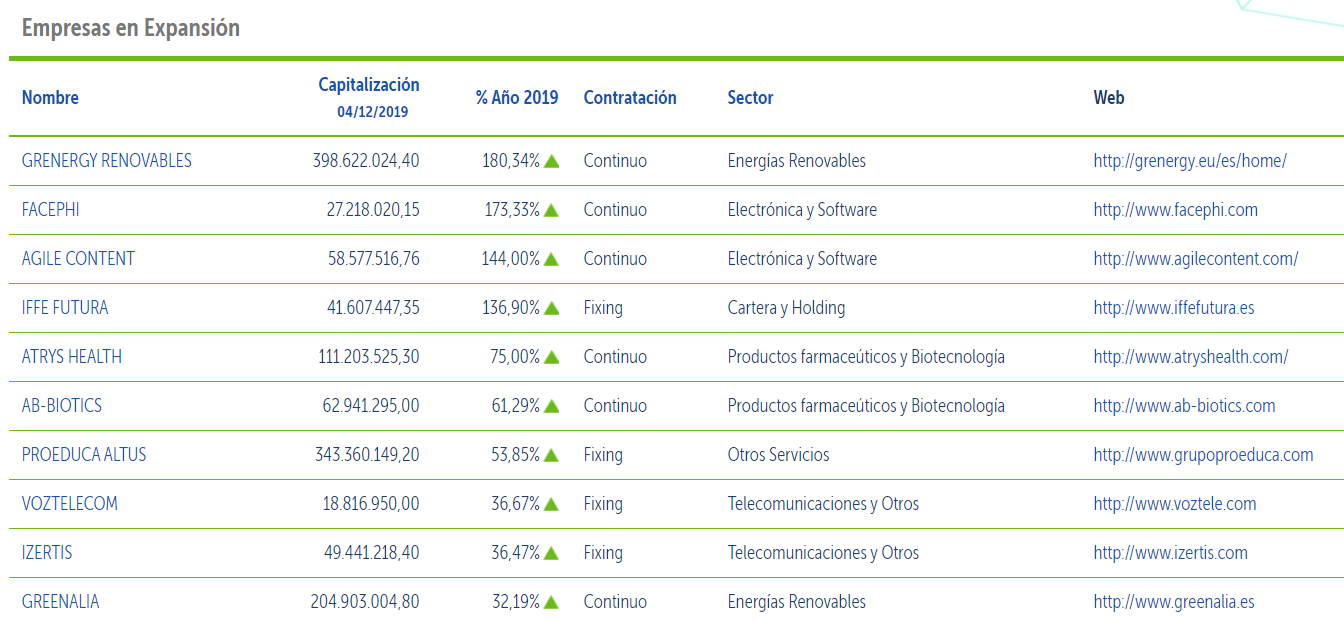1344x621 pixels.
Task: Visit http://www.izertis.com website
Action: coord(1171,553)
